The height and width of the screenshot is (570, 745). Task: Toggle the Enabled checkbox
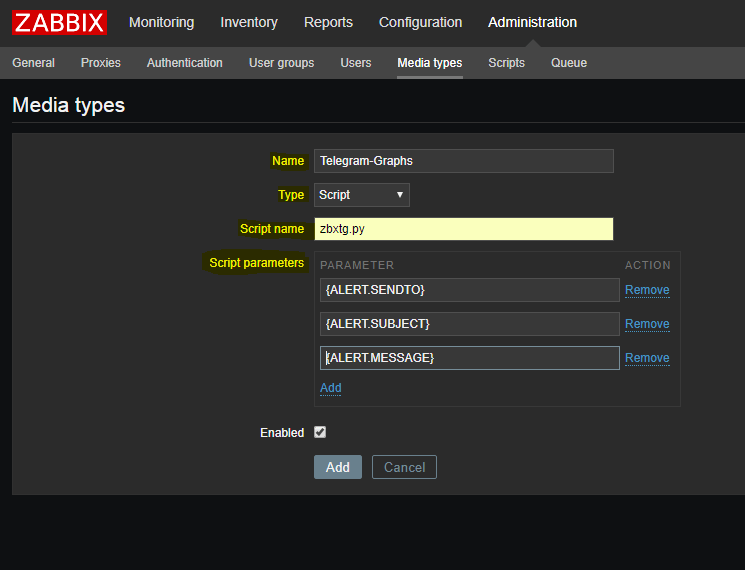(320, 433)
